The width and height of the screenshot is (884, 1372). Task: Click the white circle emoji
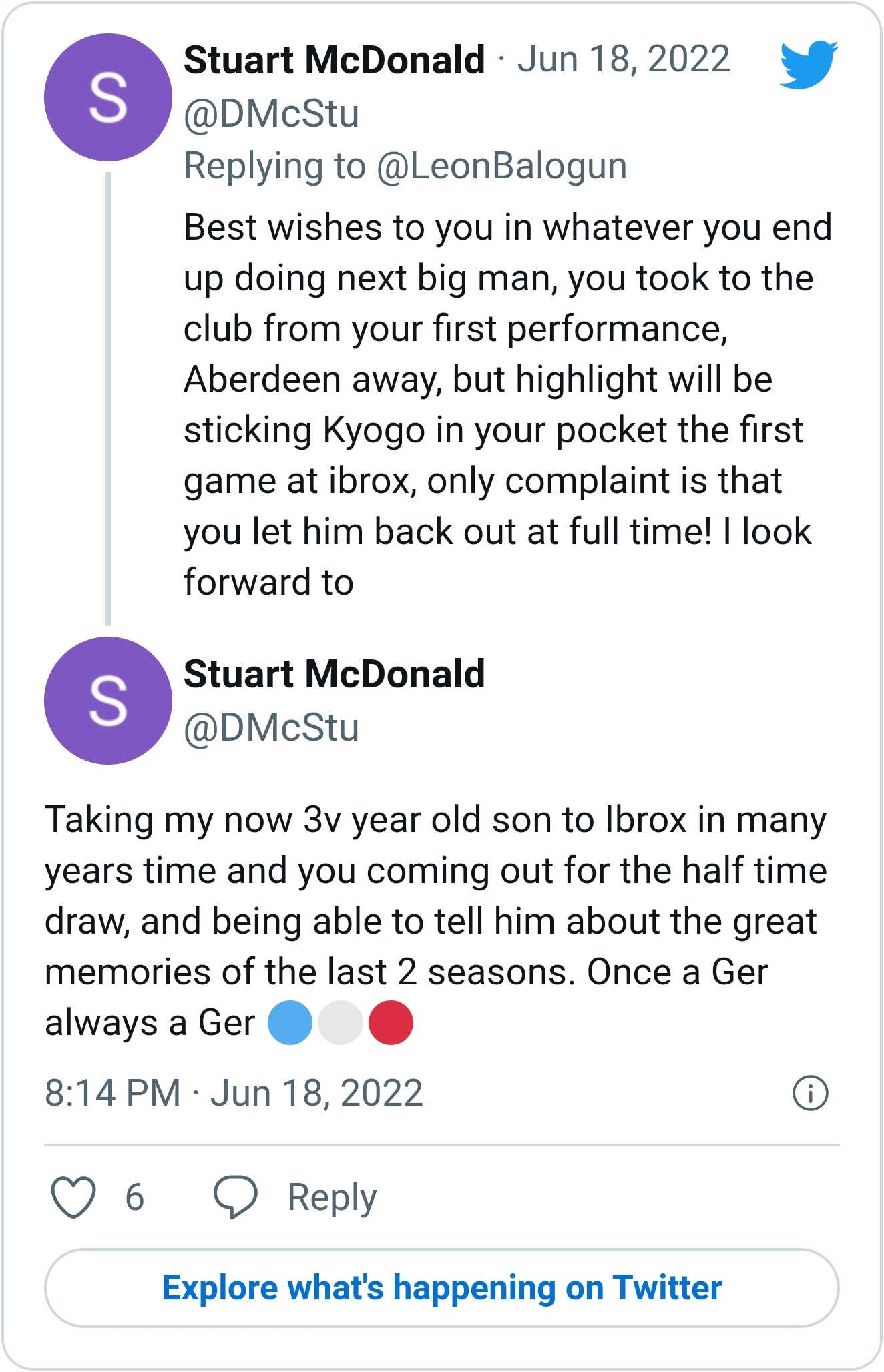(341, 1022)
